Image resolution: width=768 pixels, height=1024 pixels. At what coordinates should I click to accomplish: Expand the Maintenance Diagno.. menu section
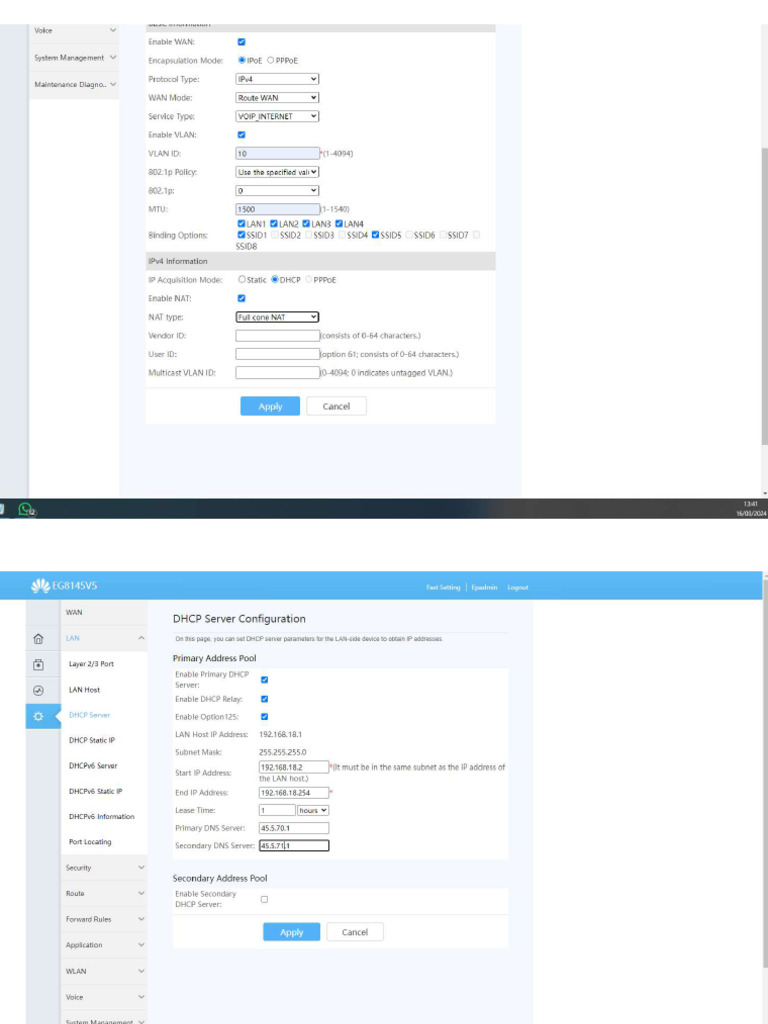[x=74, y=85]
